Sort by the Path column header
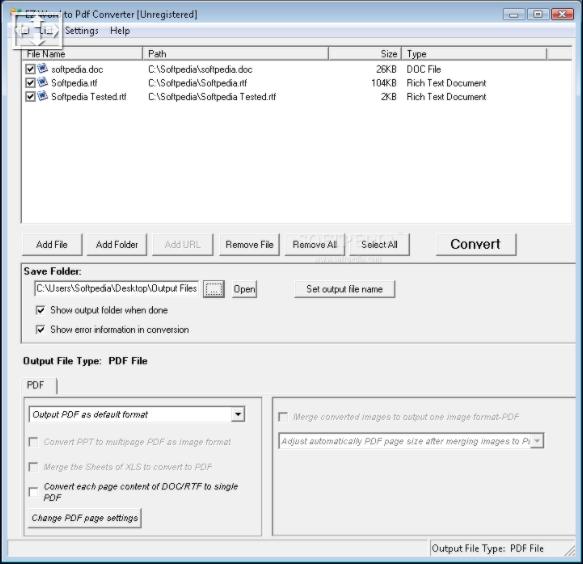The image size is (583, 564). [235, 54]
